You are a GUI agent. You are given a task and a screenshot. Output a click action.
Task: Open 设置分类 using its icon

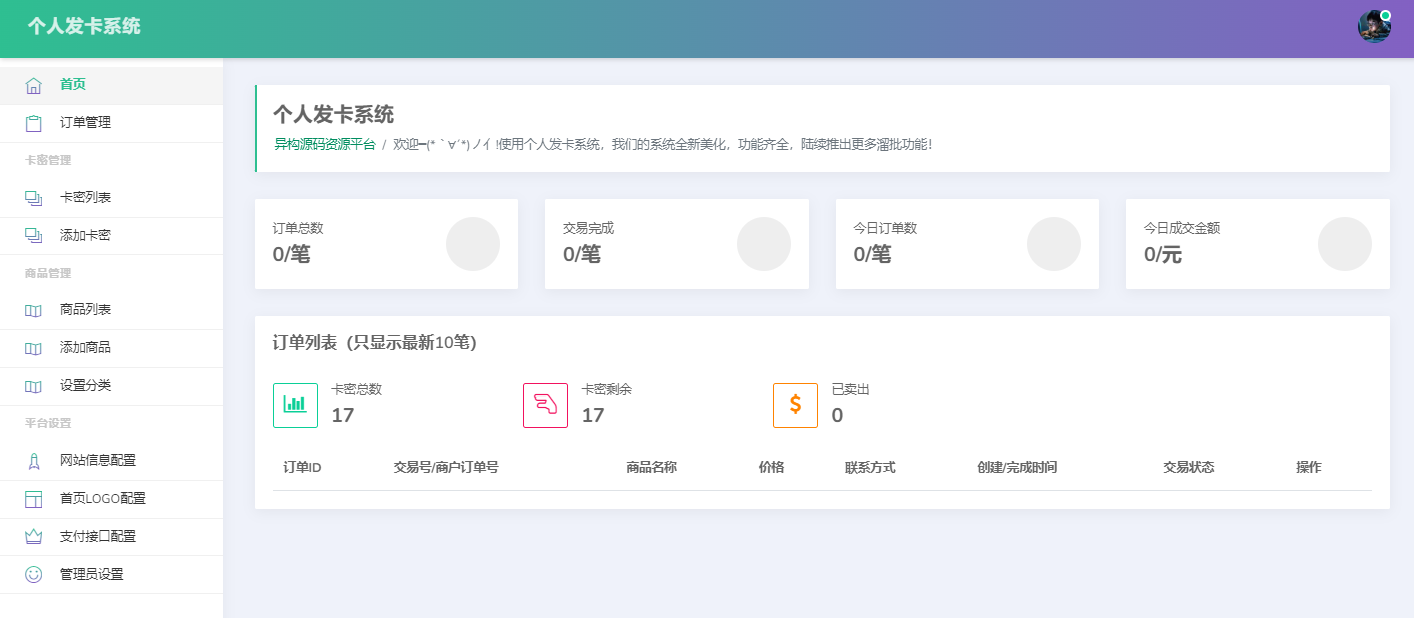click(35, 386)
